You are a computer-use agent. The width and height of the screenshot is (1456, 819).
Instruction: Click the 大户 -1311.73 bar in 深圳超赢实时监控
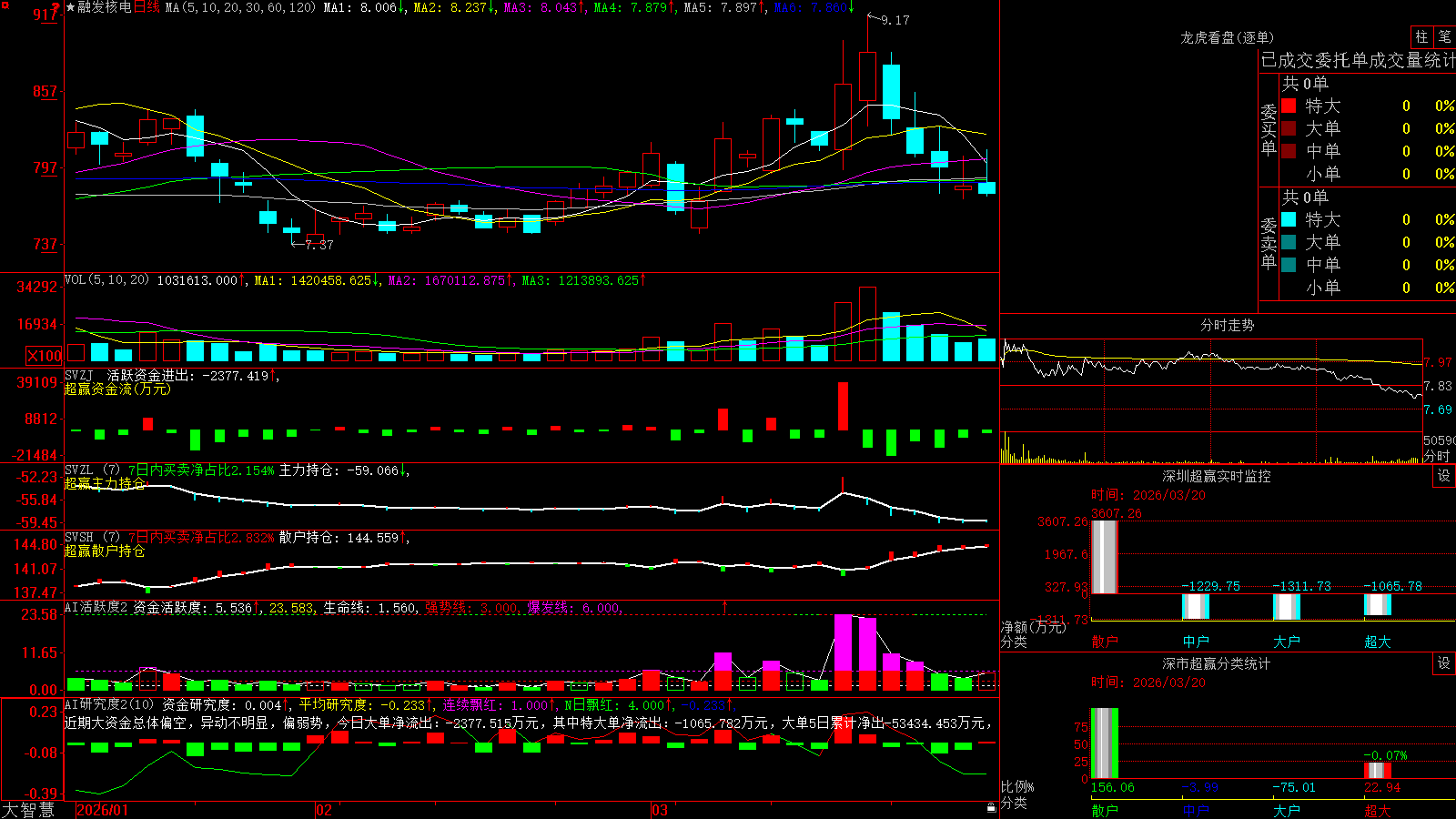[x=1287, y=608]
